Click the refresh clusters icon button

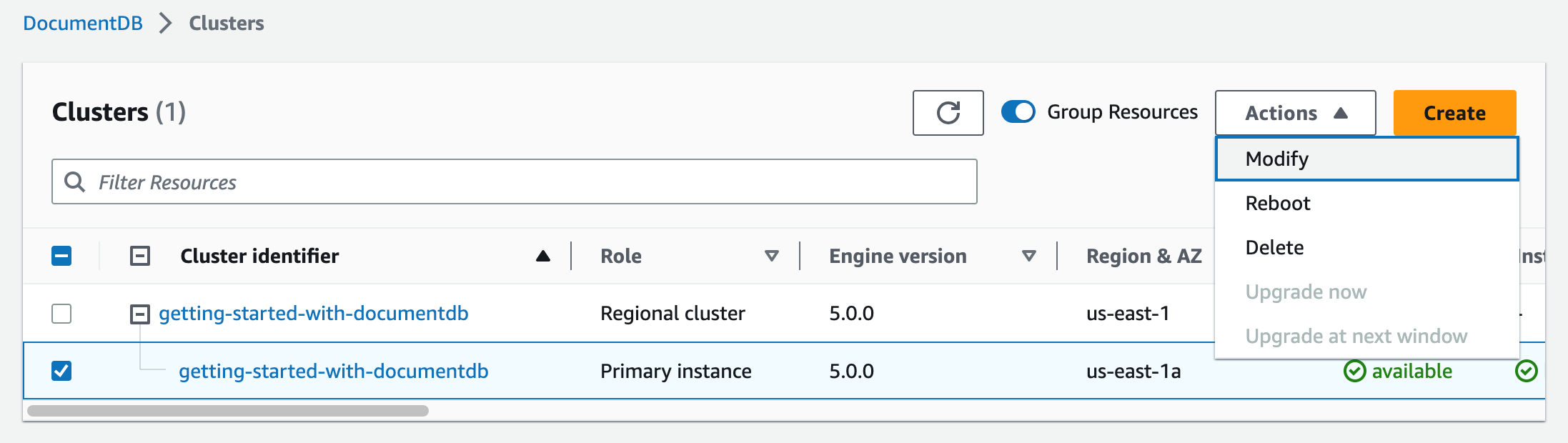pyautogui.click(x=948, y=113)
